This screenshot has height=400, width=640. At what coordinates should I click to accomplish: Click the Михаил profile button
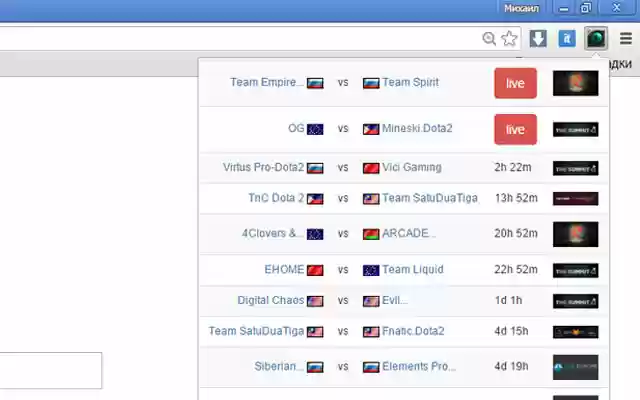pyautogui.click(x=521, y=8)
